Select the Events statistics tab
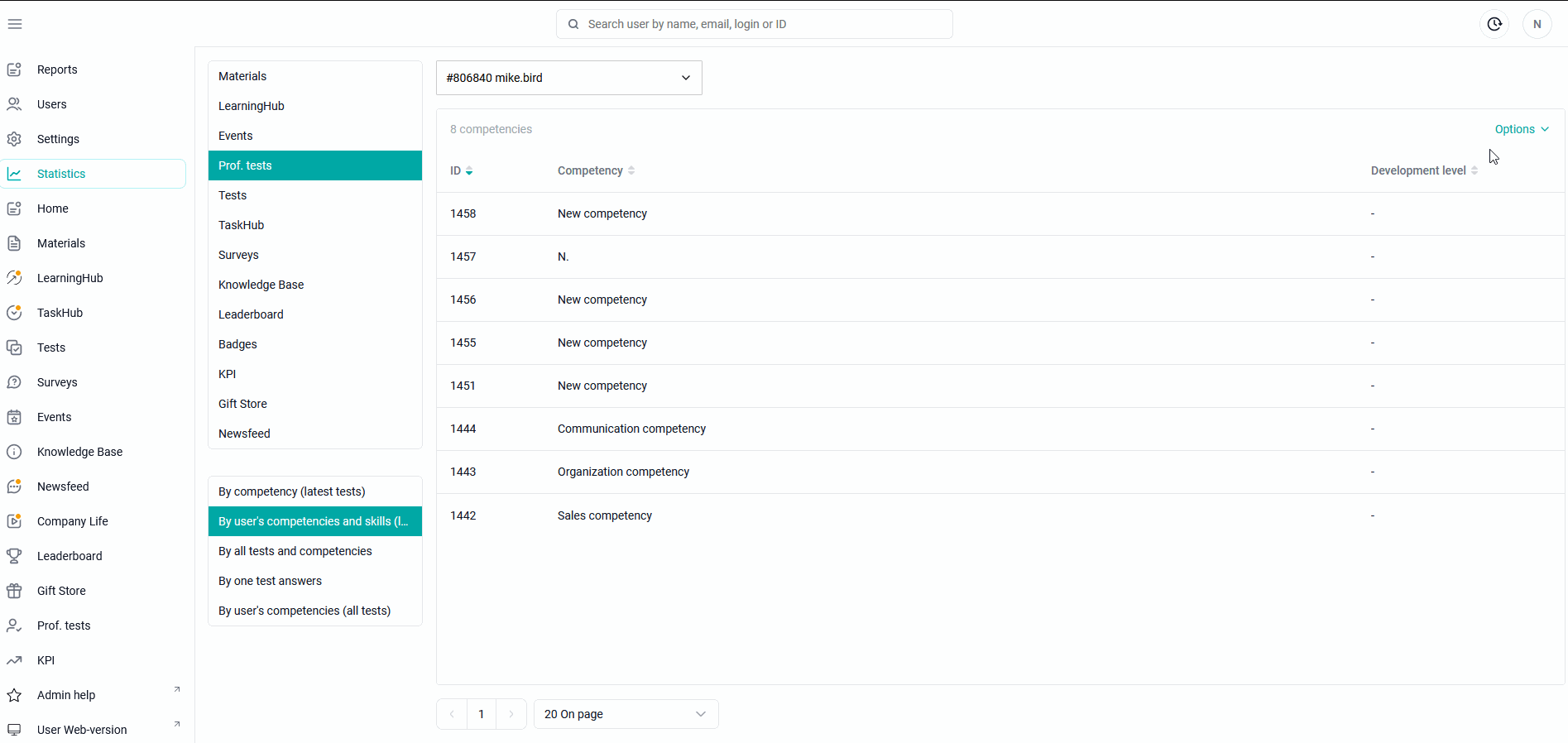 click(x=315, y=136)
